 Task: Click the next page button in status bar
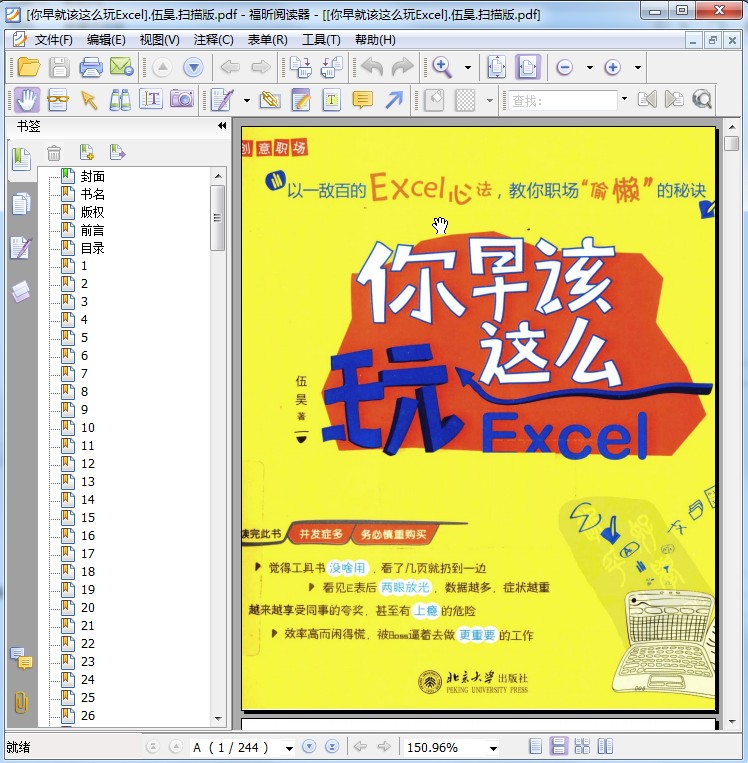309,746
